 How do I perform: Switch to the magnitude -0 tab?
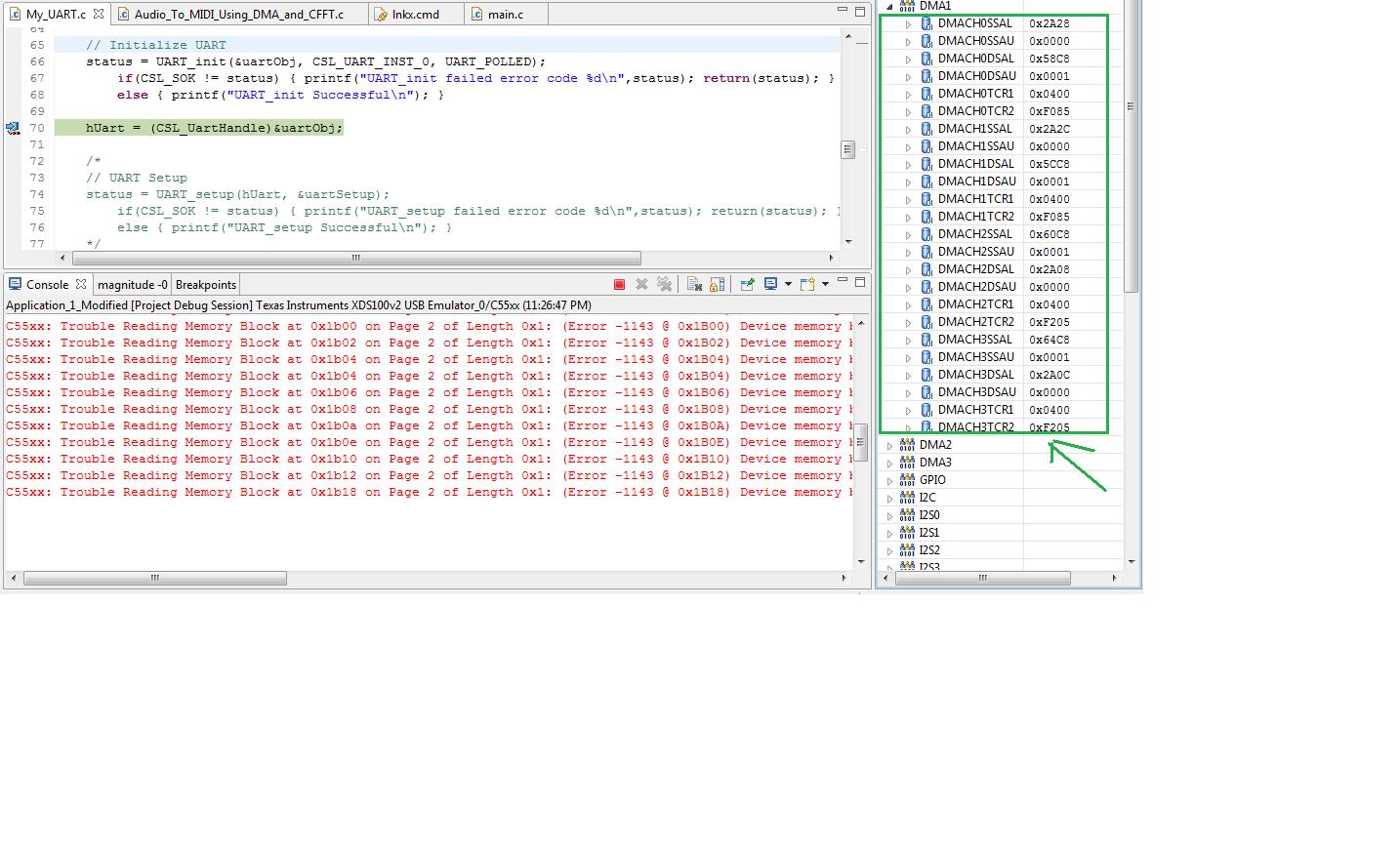click(x=132, y=285)
